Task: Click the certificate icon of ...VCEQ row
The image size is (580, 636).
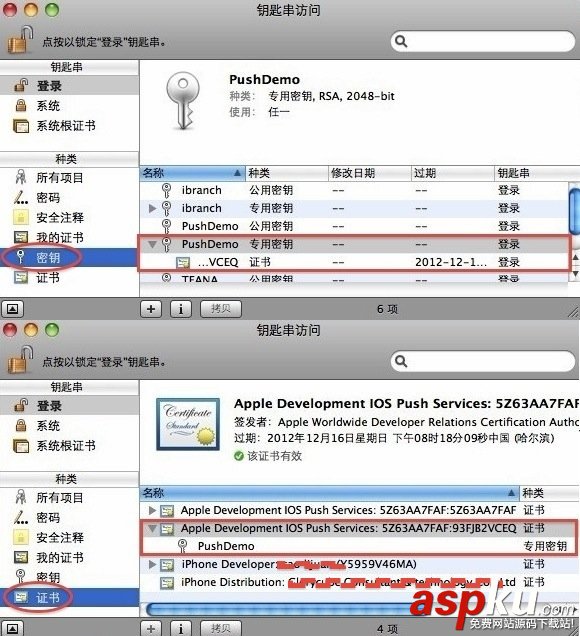Action: click(183, 263)
